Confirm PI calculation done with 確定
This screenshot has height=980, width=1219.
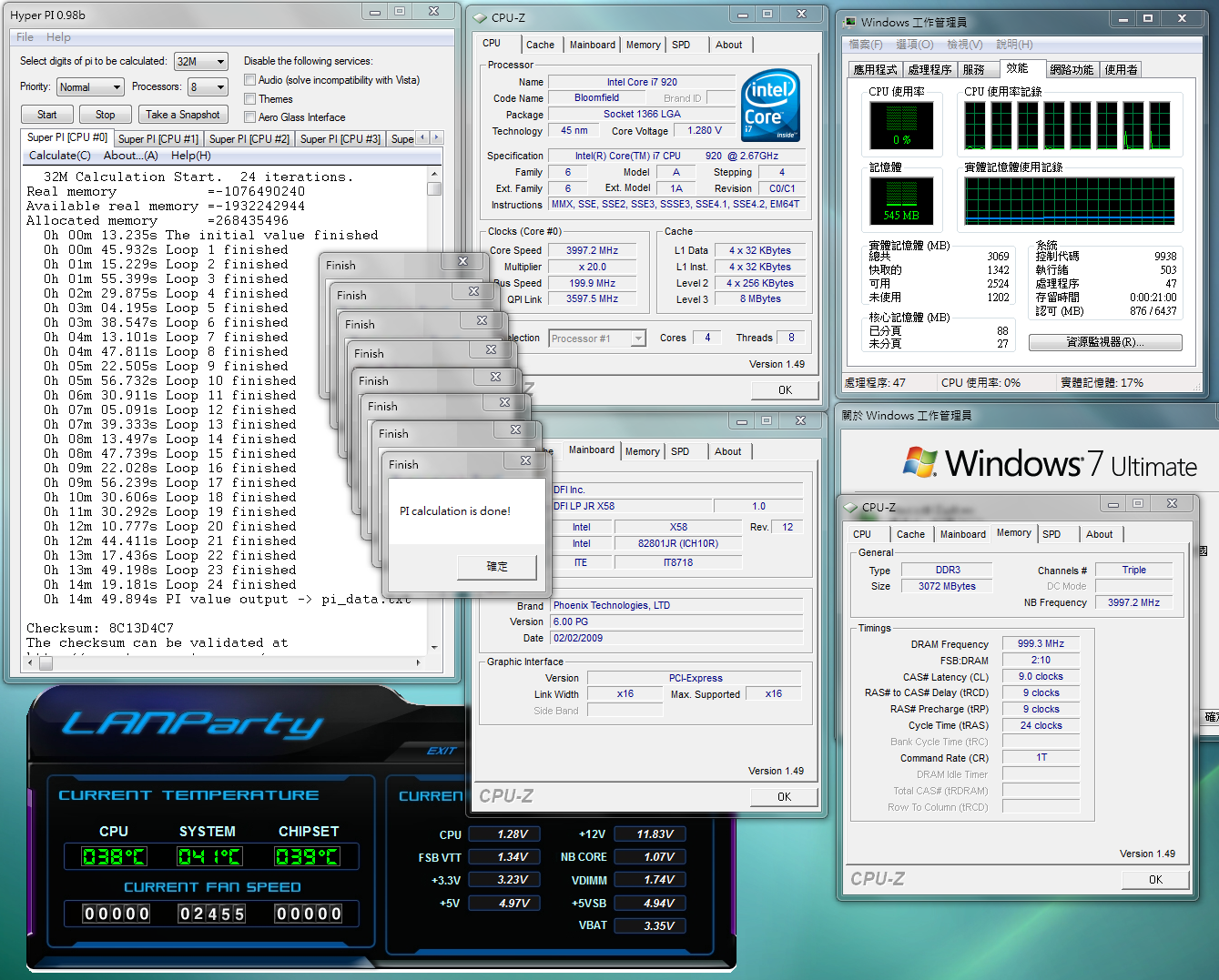[x=497, y=566]
